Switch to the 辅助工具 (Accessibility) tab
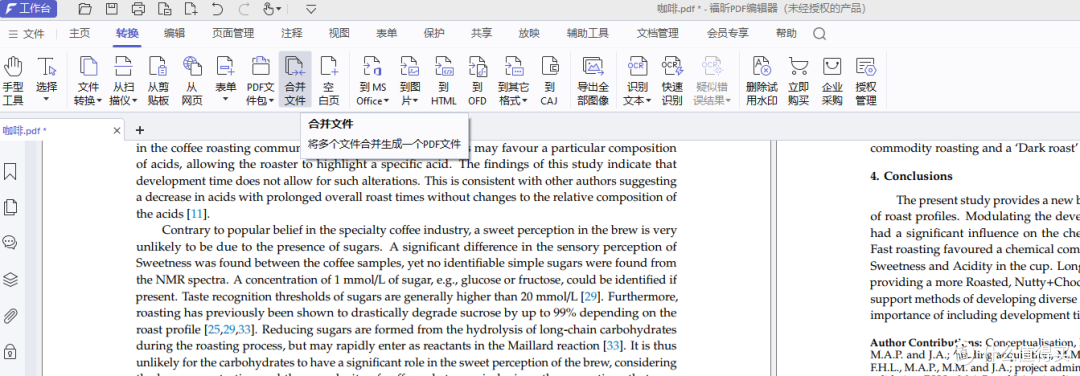The height and width of the screenshot is (376, 1080). 588,33
